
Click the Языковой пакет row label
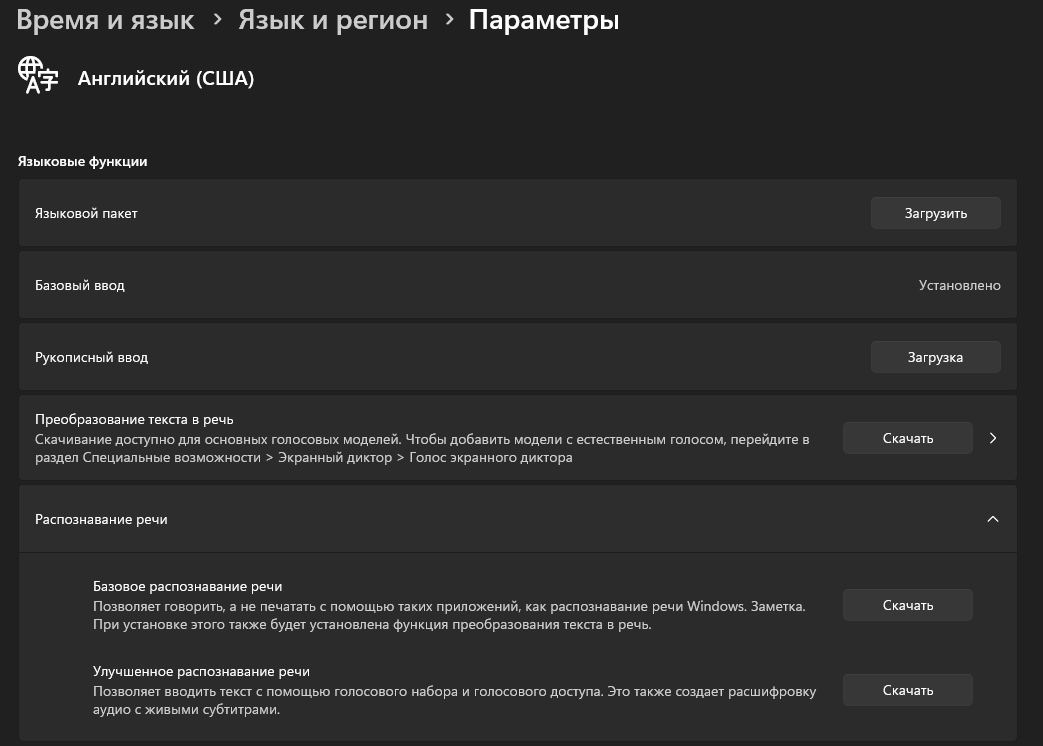(x=86, y=213)
